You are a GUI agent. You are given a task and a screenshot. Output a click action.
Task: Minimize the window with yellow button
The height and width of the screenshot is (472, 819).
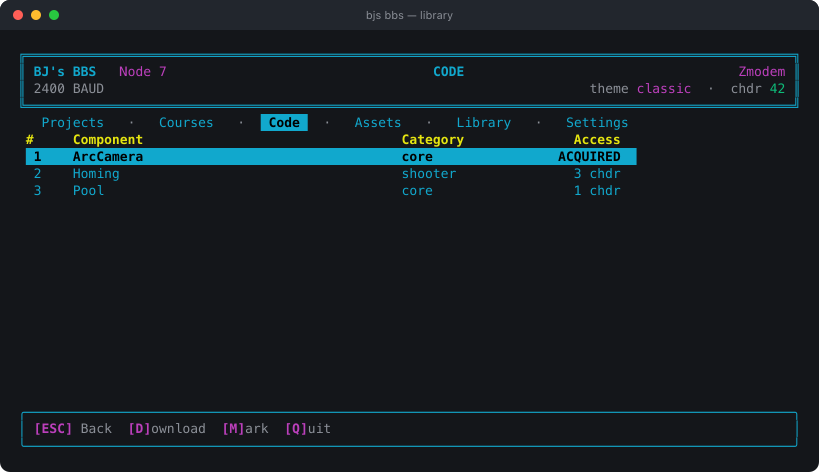pyautogui.click(x=36, y=15)
